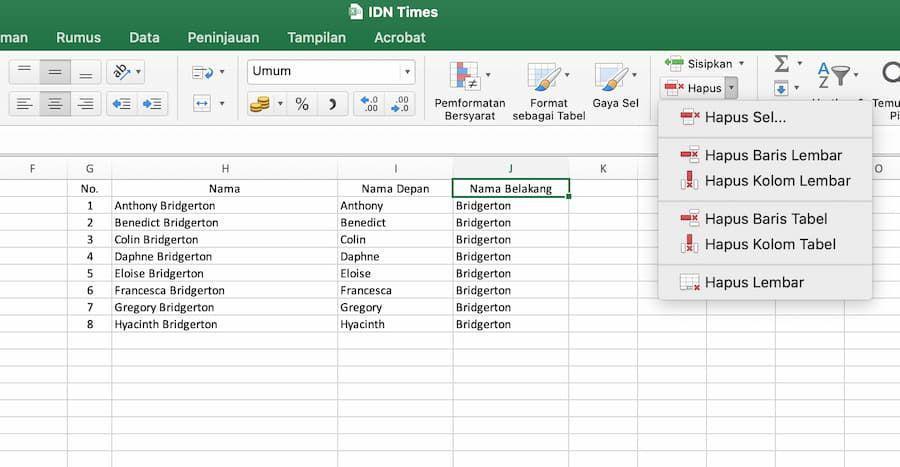
Task: Align cell text right
Action: point(86,104)
